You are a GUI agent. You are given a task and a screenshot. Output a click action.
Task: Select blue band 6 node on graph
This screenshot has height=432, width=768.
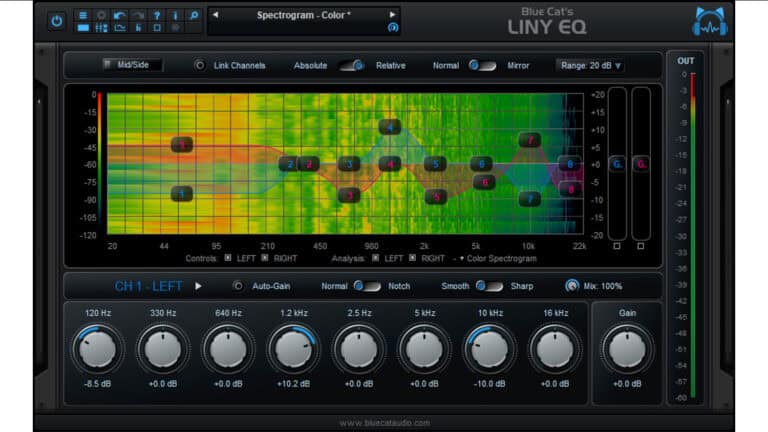click(x=481, y=164)
